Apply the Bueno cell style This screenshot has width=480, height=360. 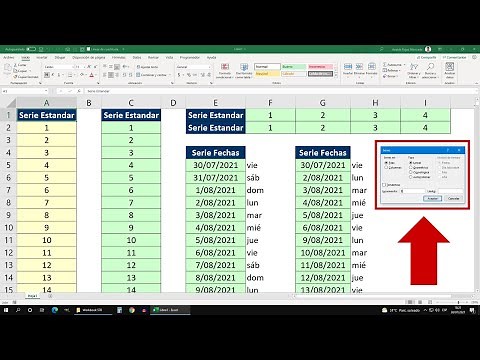point(294,67)
